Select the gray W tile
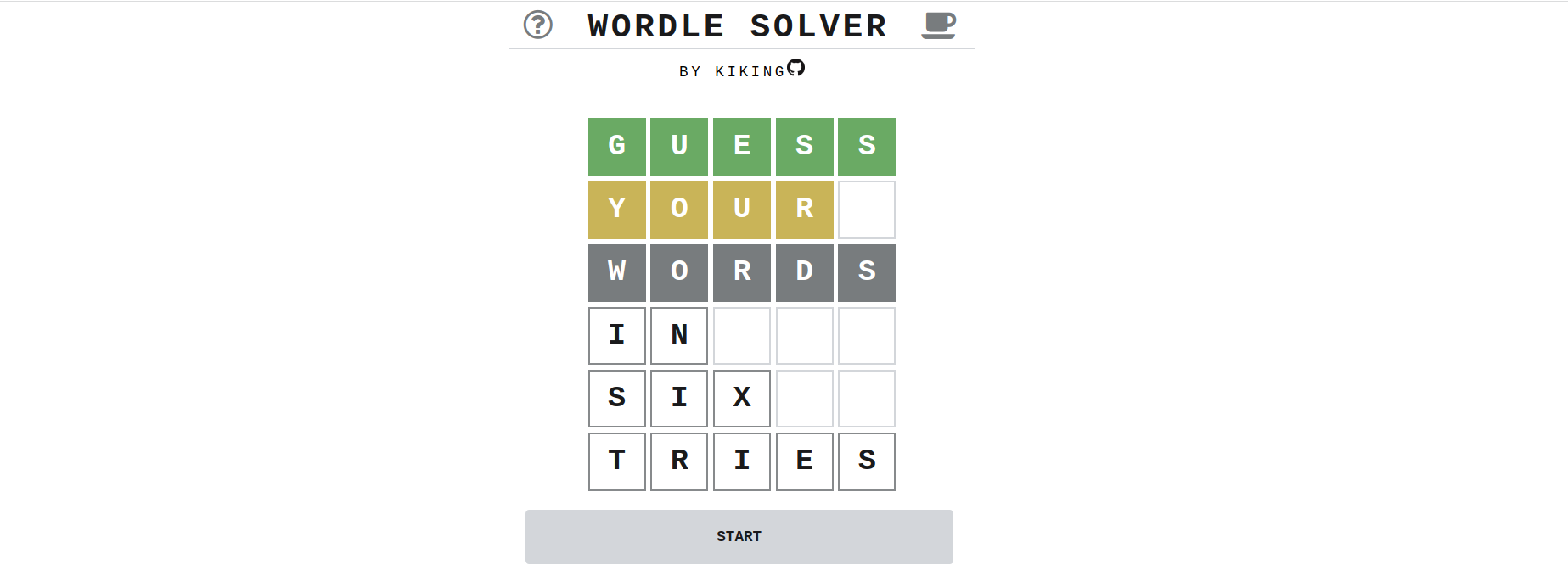 click(617, 272)
